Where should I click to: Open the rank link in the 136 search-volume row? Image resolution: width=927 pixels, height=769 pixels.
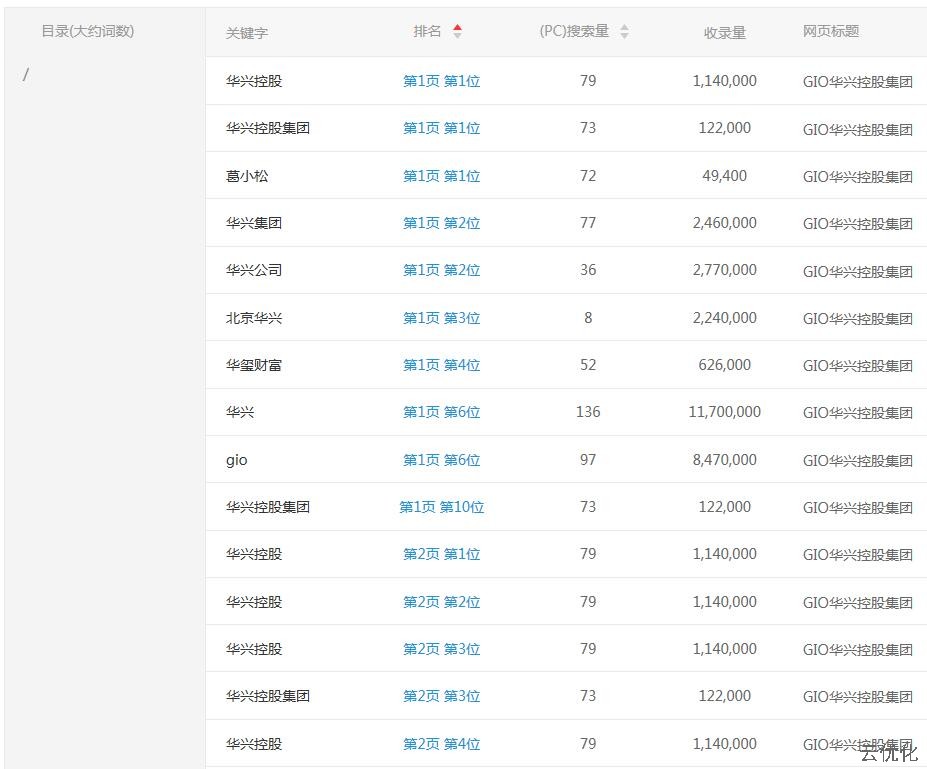tap(442, 412)
